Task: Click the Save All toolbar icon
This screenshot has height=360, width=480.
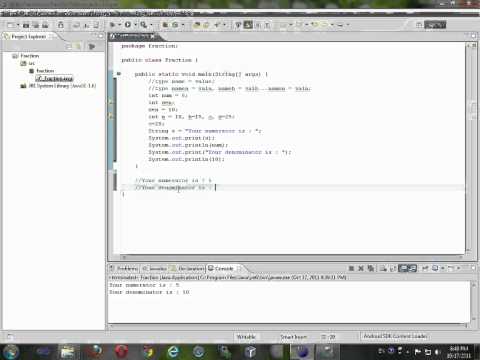Action: [36, 25]
